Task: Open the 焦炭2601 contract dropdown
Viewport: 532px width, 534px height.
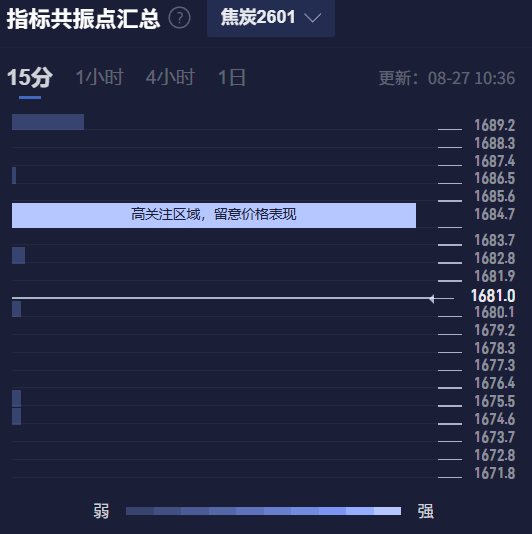Action: tap(271, 18)
